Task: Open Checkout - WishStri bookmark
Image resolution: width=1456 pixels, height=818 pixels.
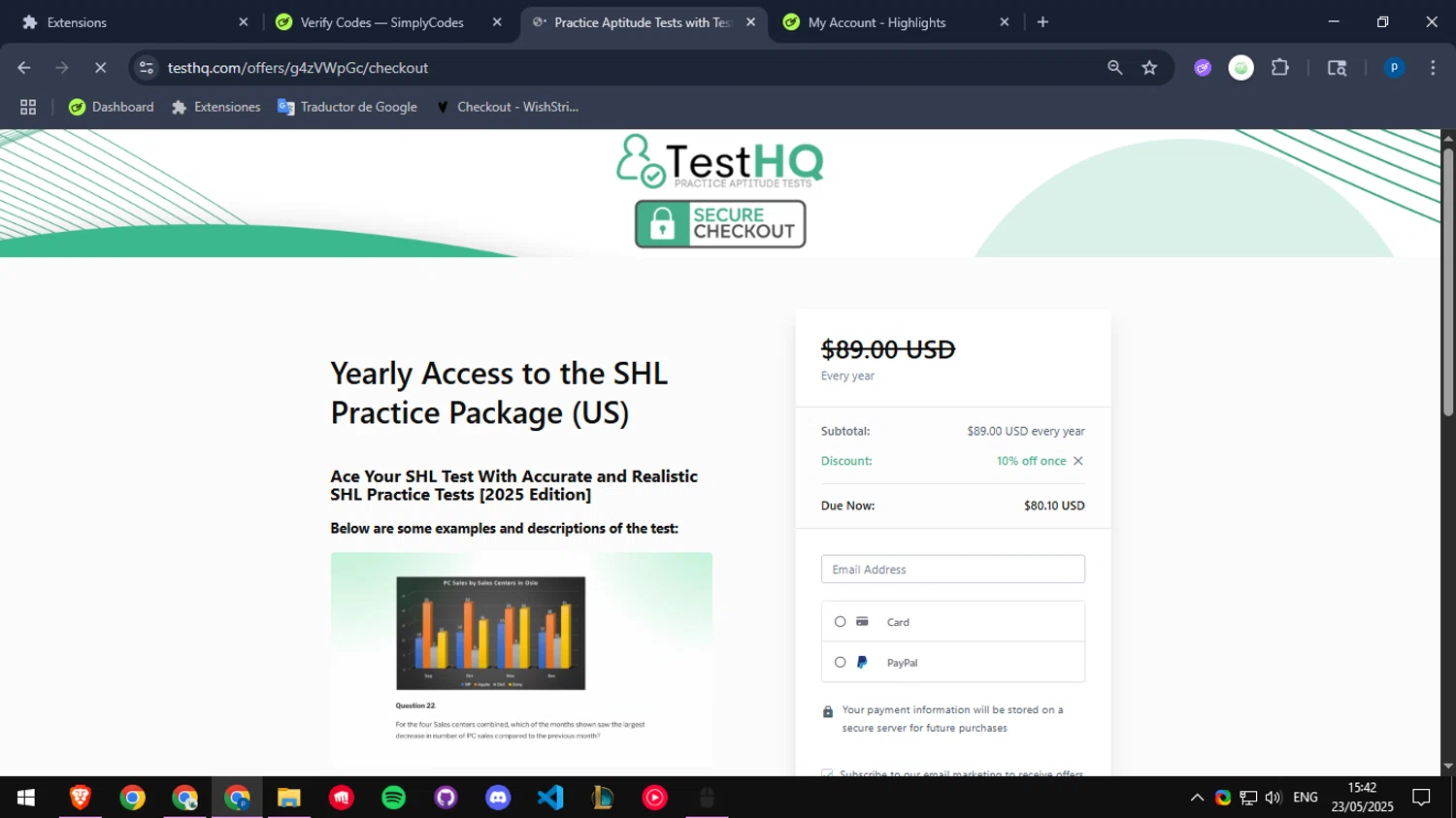Action: [x=507, y=107]
